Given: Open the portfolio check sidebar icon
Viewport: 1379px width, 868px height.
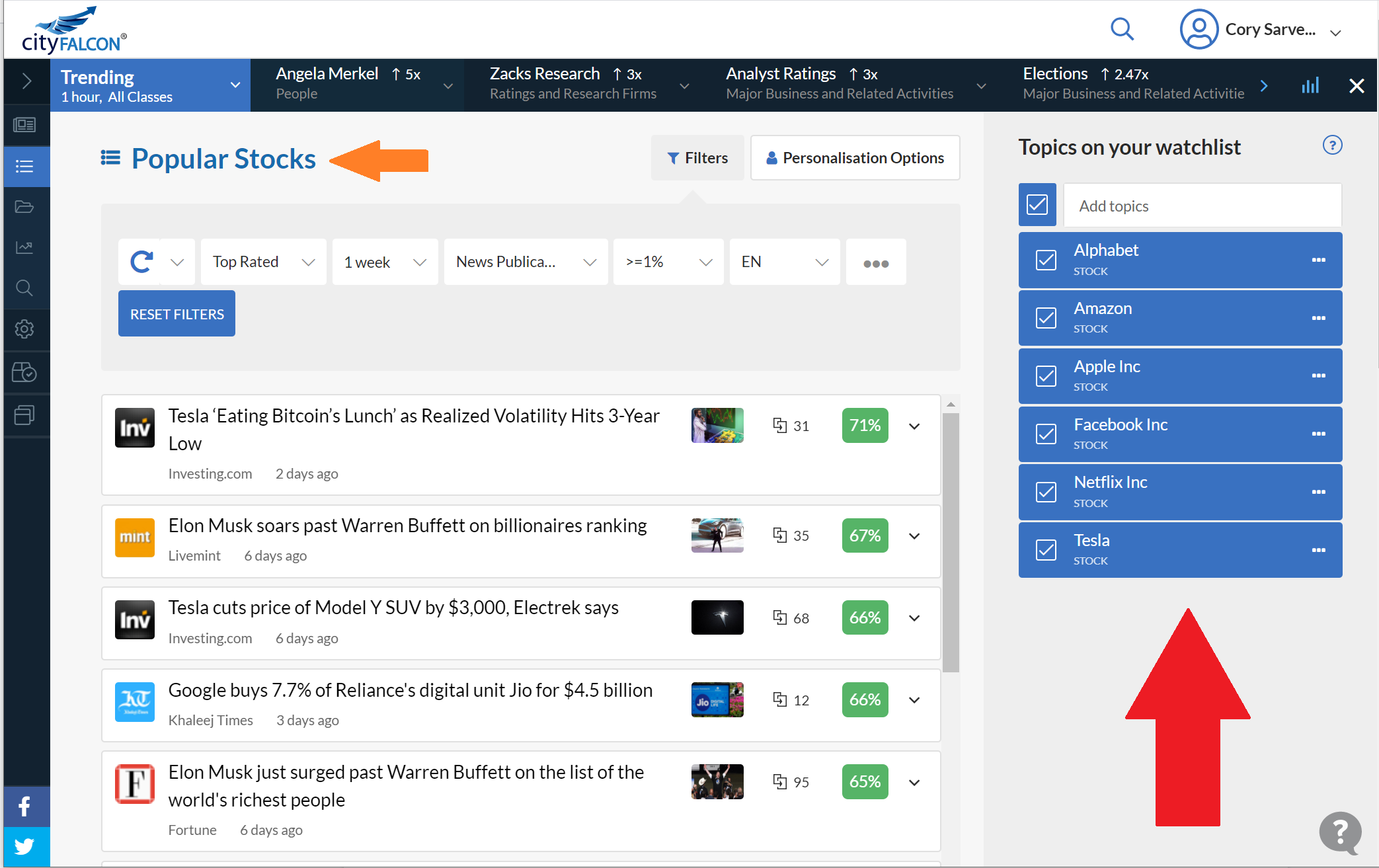Looking at the screenshot, I should (24, 372).
